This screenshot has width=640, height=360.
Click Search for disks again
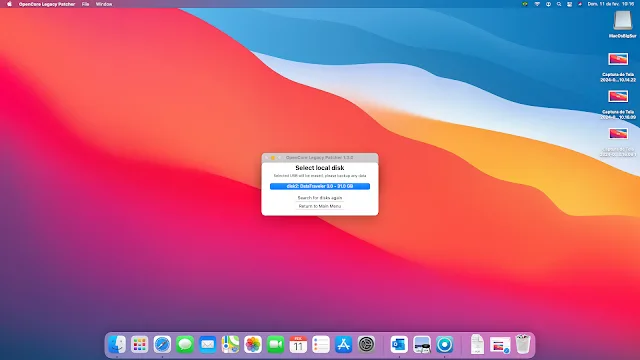pos(320,198)
